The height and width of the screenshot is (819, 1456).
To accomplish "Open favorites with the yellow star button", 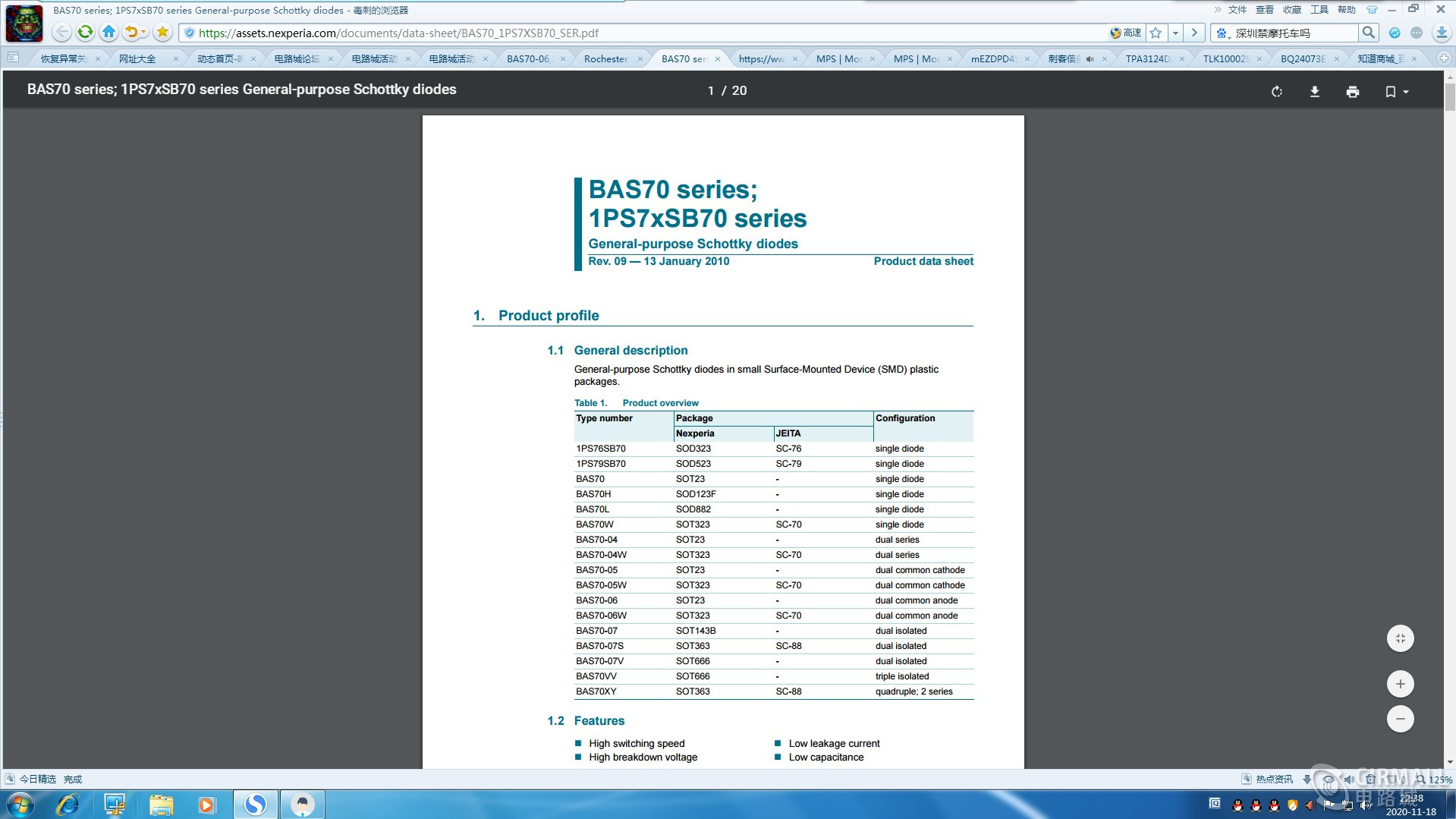I will (162, 33).
